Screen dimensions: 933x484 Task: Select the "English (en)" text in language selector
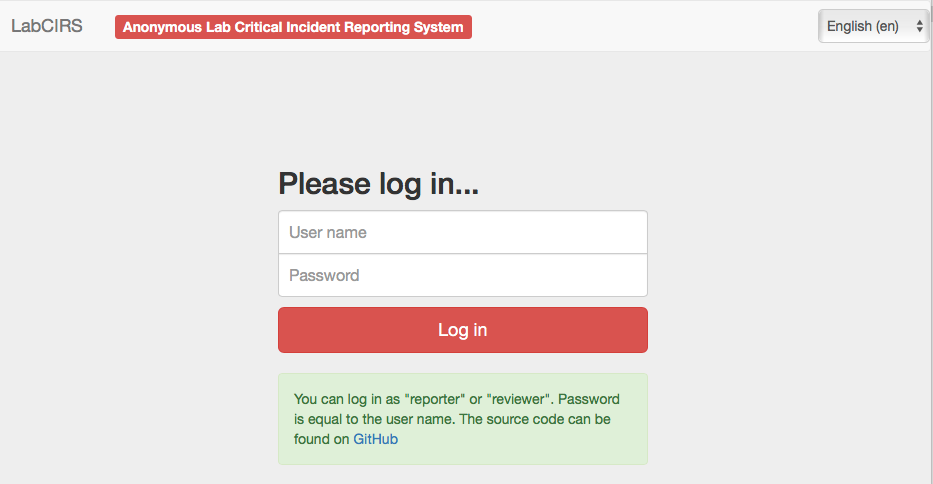click(x=862, y=27)
